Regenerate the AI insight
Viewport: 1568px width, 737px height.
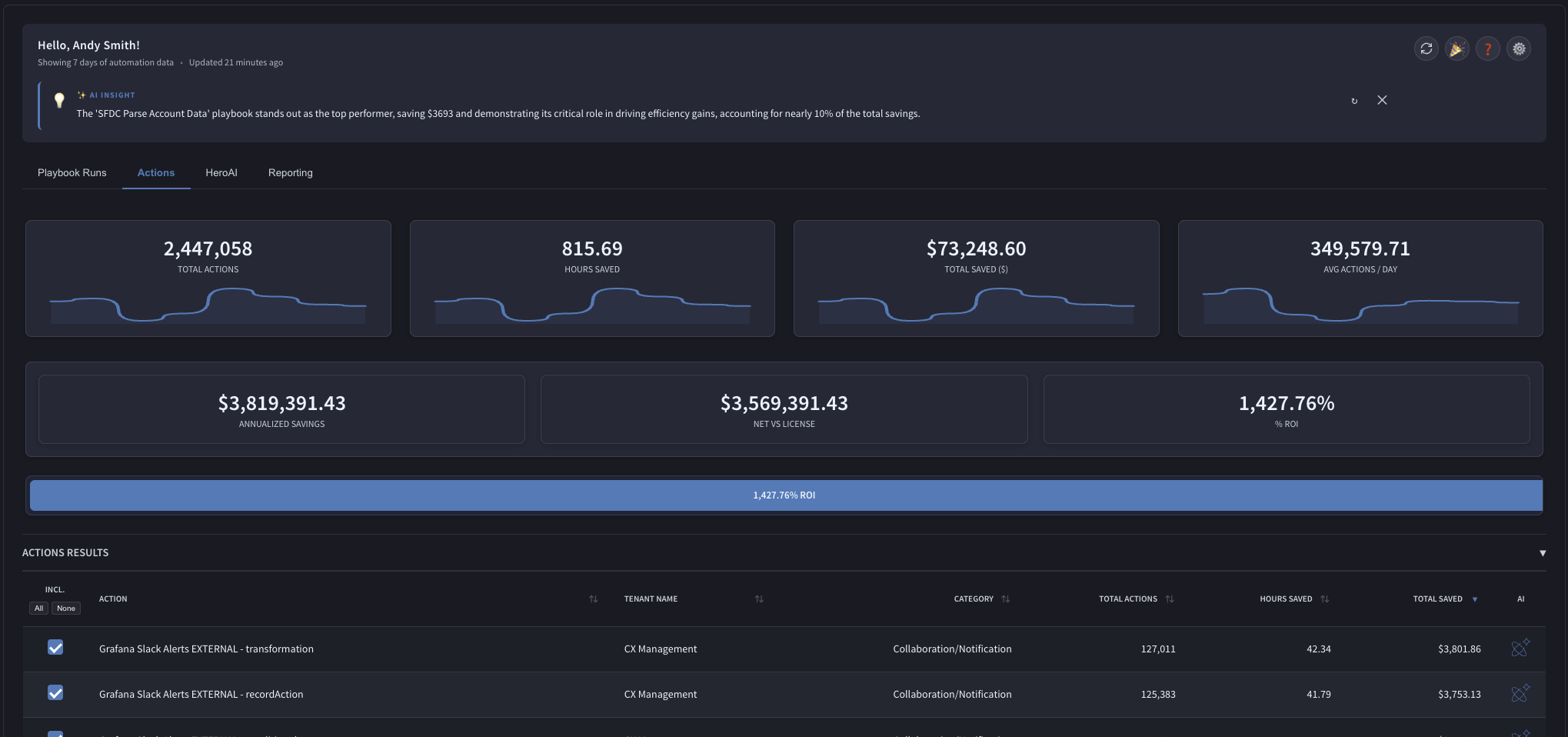pyautogui.click(x=1354, y=101)
